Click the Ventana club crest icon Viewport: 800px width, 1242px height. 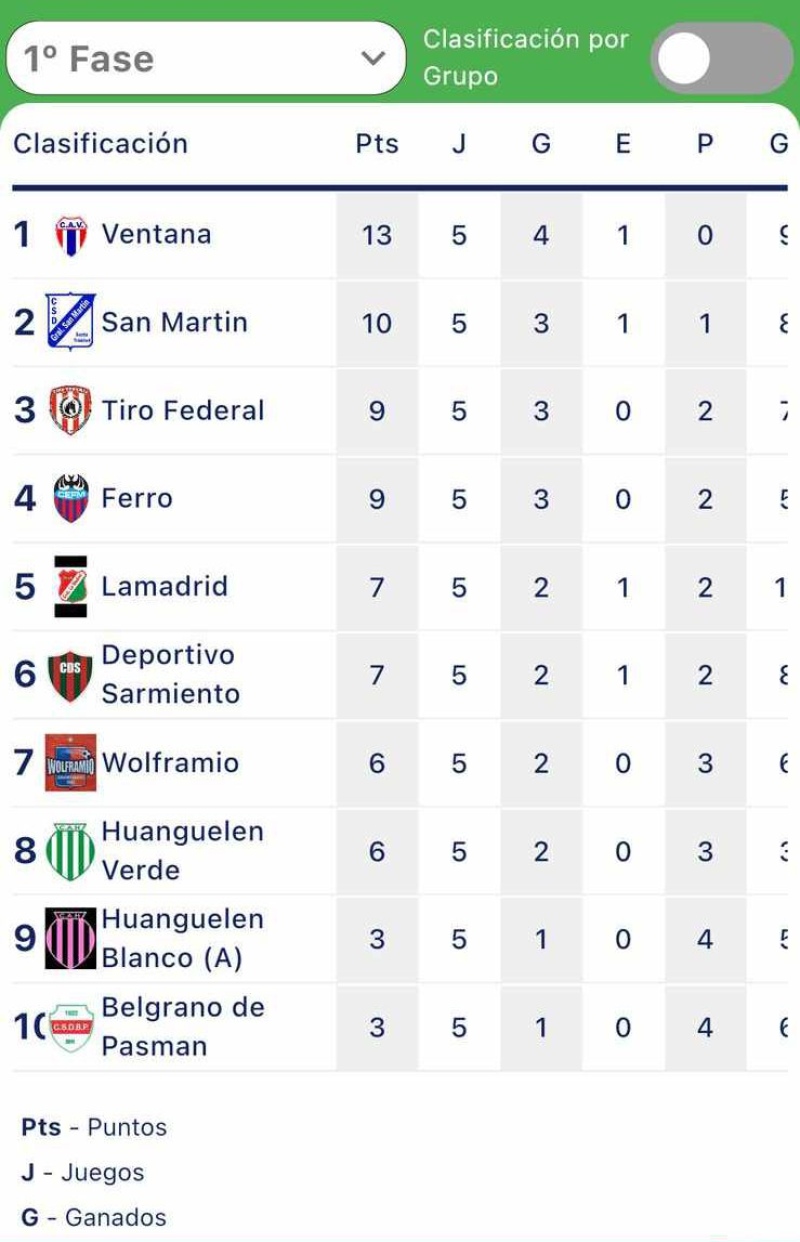71,235
